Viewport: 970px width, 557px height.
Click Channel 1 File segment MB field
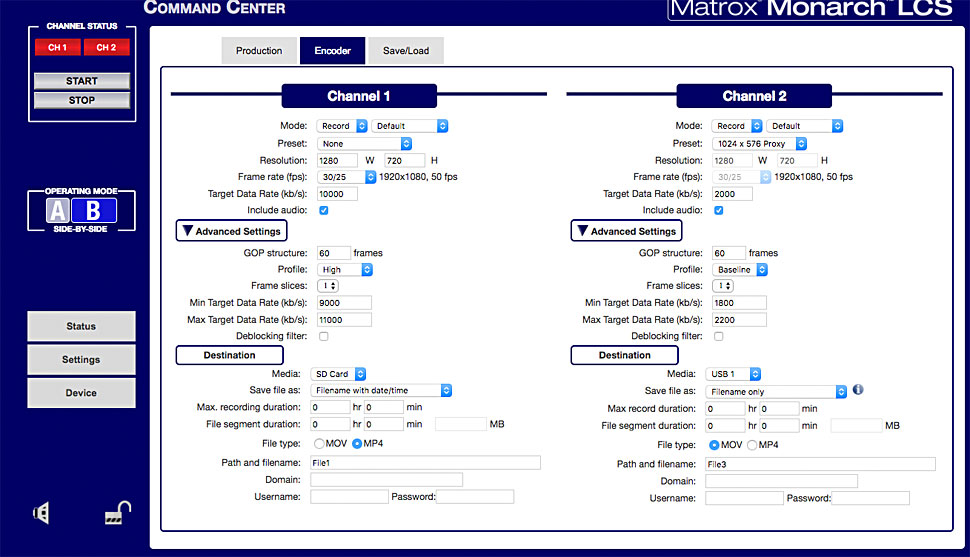click(461, 424)
